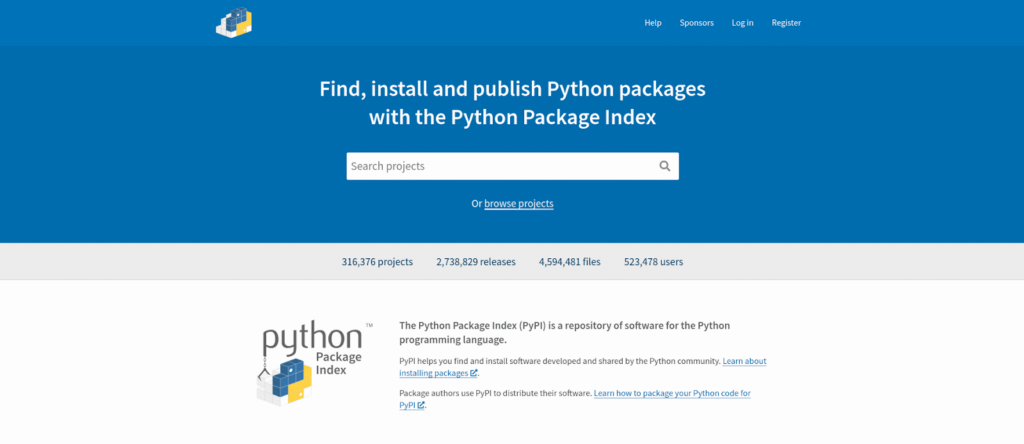The image size is (1024, 444).
Task: Open the Register page
Action: click(786, 23)
